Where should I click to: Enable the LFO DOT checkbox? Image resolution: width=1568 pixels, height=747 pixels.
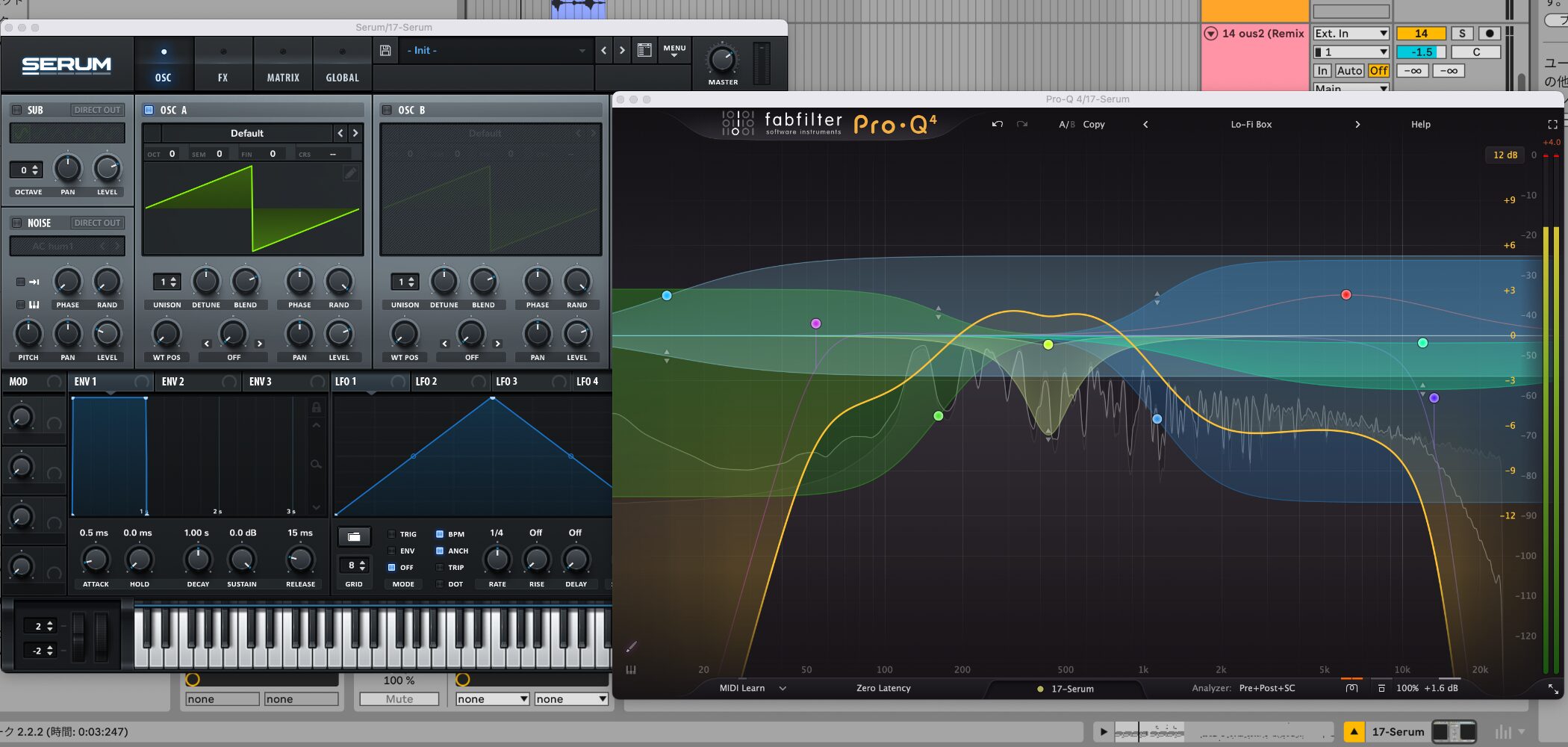point(440,584)
